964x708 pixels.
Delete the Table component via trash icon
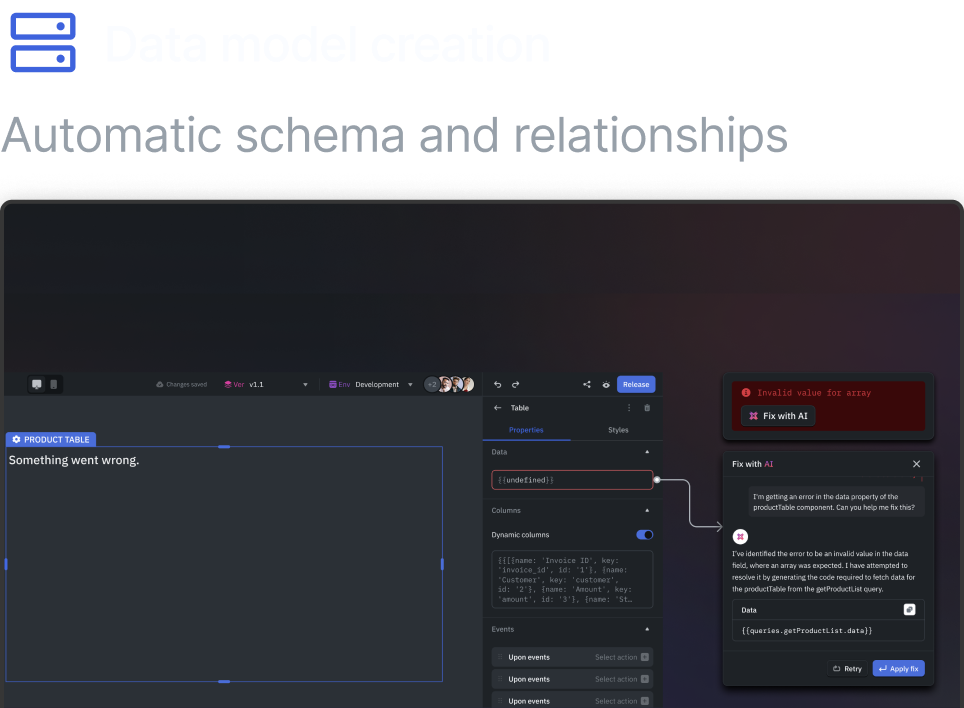[x=647, y=408]
